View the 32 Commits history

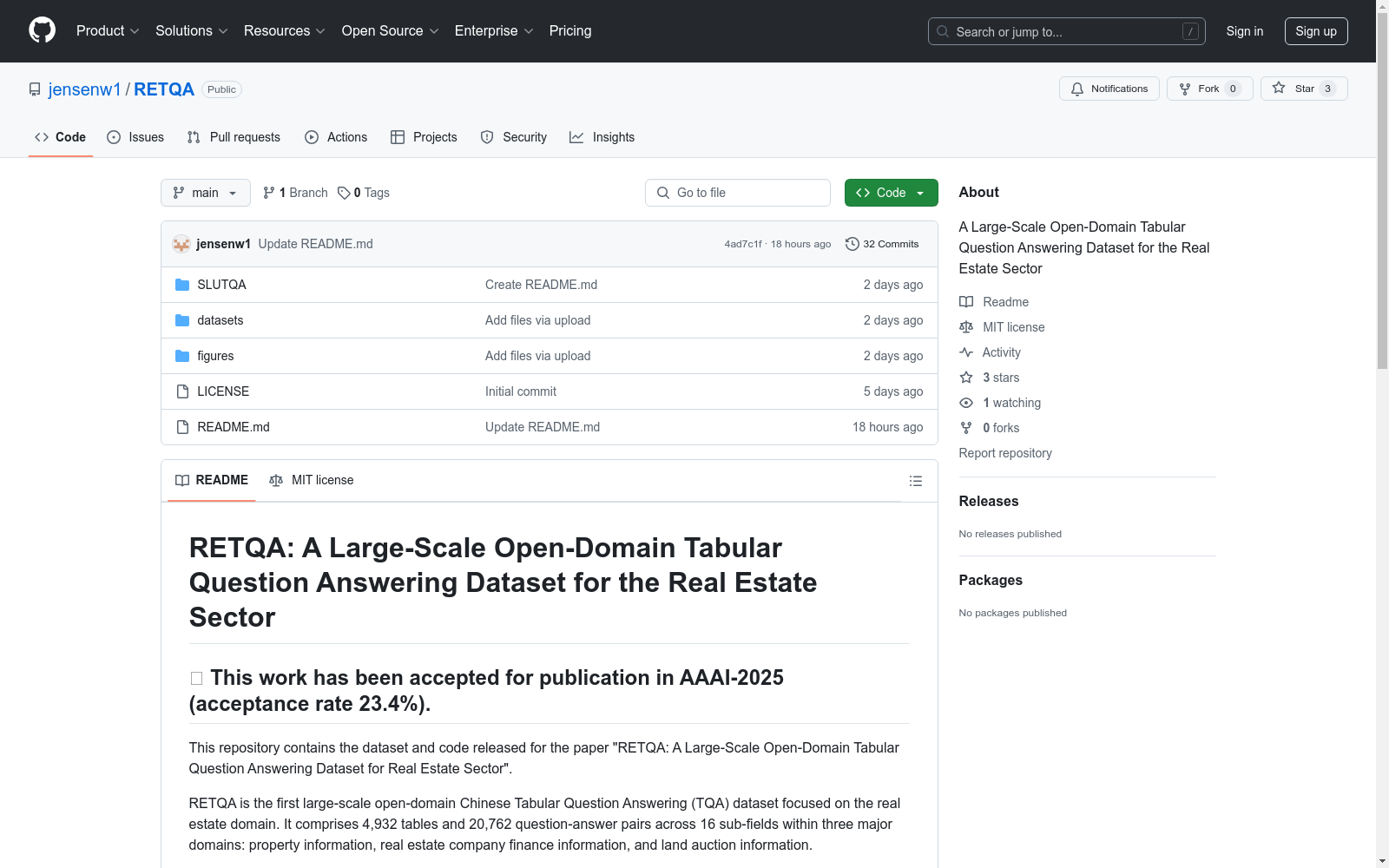pos(882,244)
